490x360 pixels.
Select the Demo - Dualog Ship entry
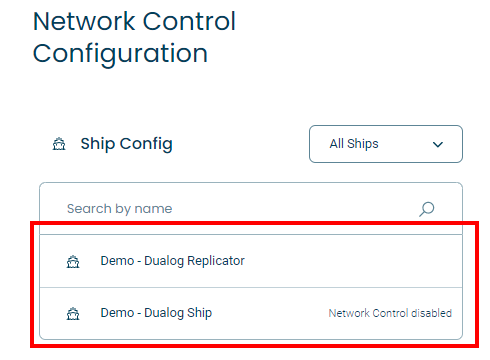[x=251, y=313]
